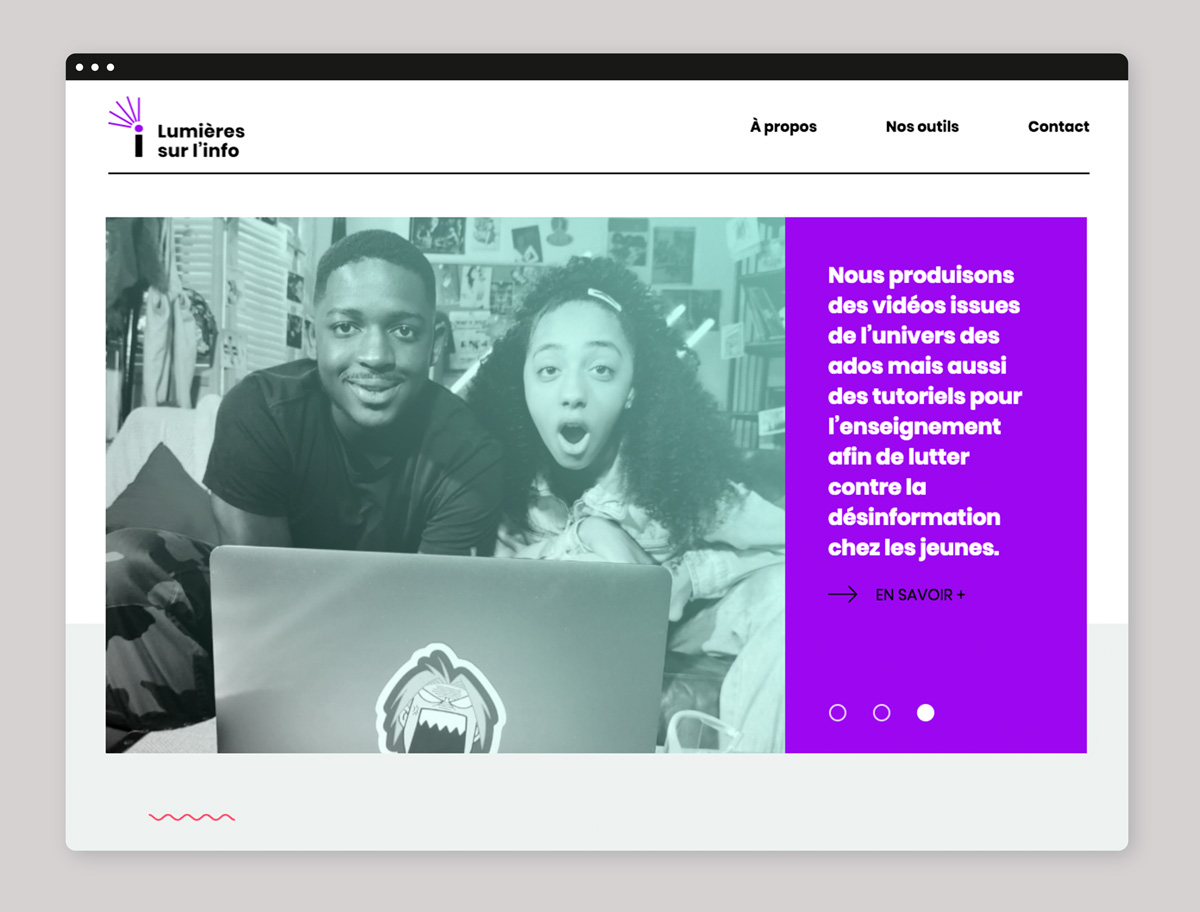This screenshot has width=1200, height=912.
Task: Click the arrow icon before EN SAVOIR +
Action: pyautogui.click(x=843, y=595)
